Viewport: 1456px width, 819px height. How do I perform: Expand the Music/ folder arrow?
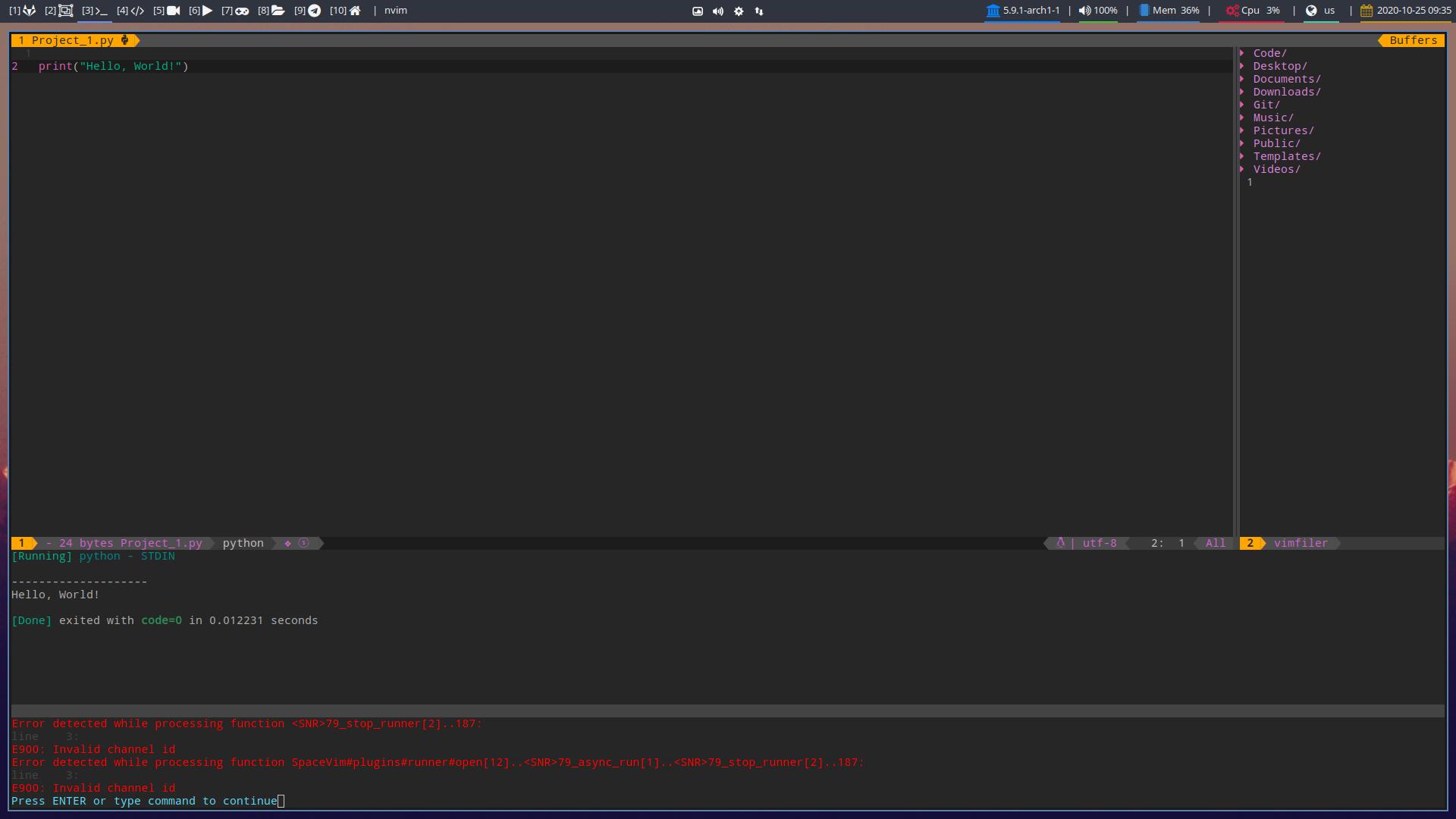point(1242,118)
